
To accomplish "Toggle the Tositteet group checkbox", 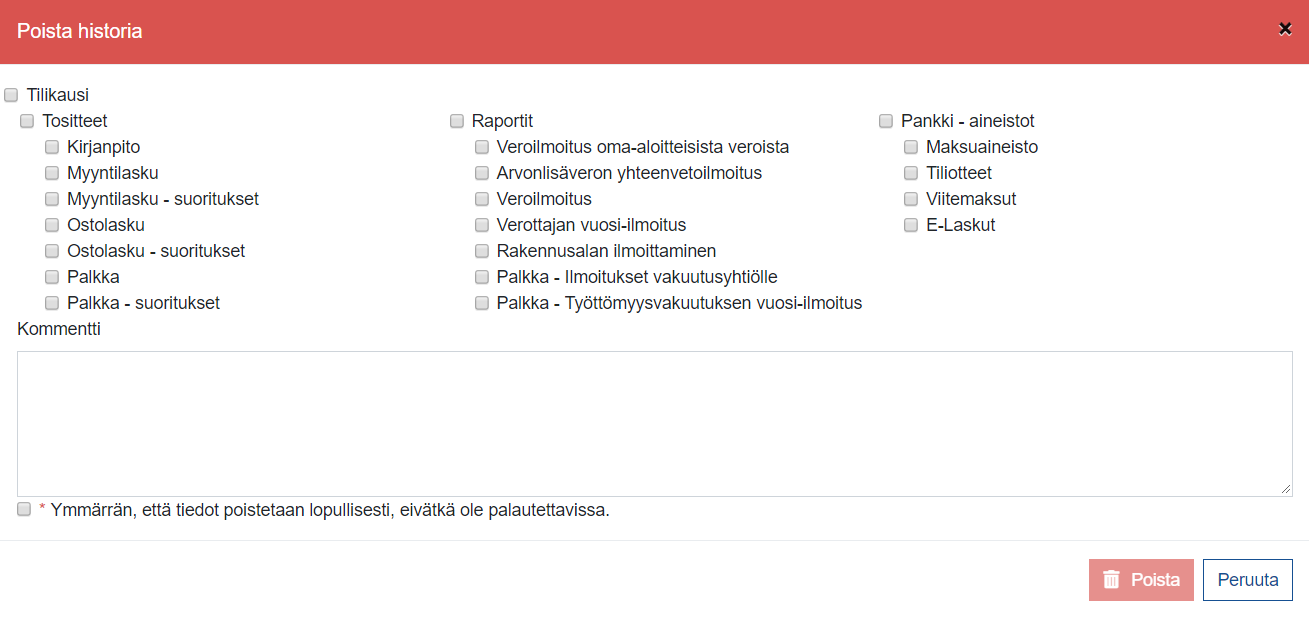I will [27, 122].
